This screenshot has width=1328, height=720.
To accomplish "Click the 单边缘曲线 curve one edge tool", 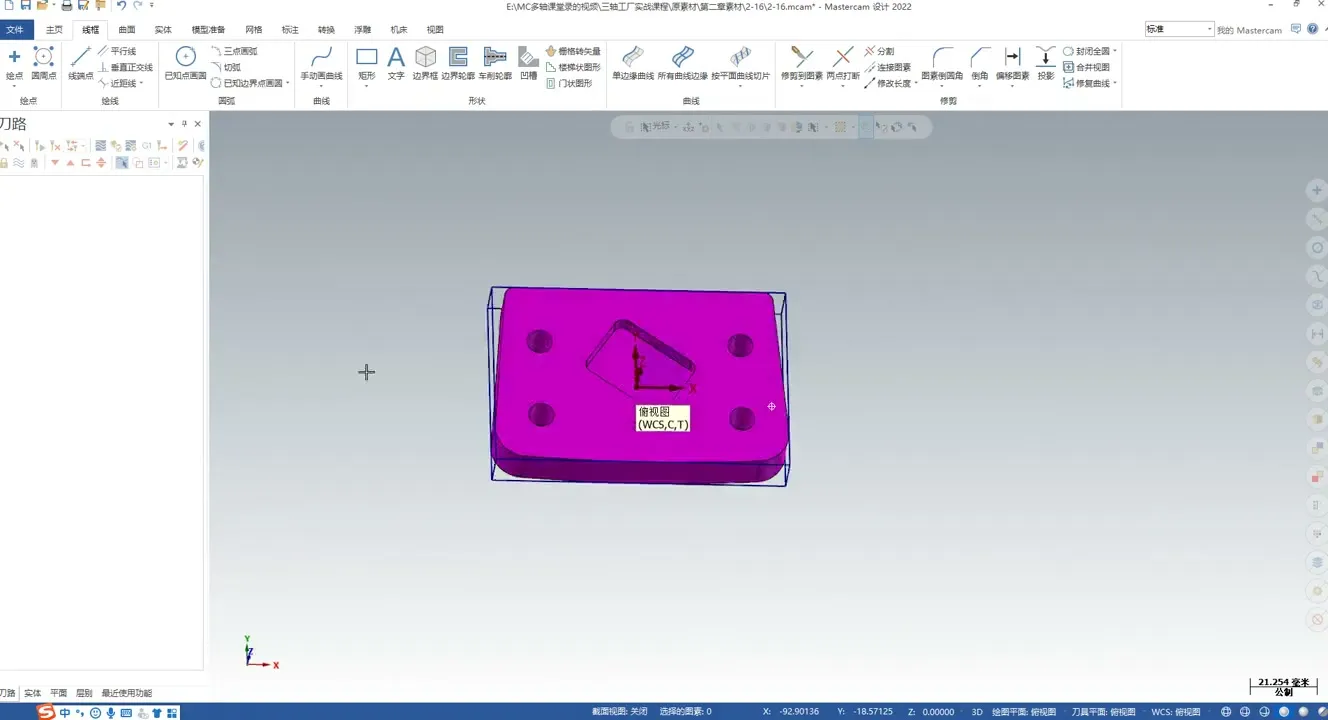I will click(x=632, y=62).
